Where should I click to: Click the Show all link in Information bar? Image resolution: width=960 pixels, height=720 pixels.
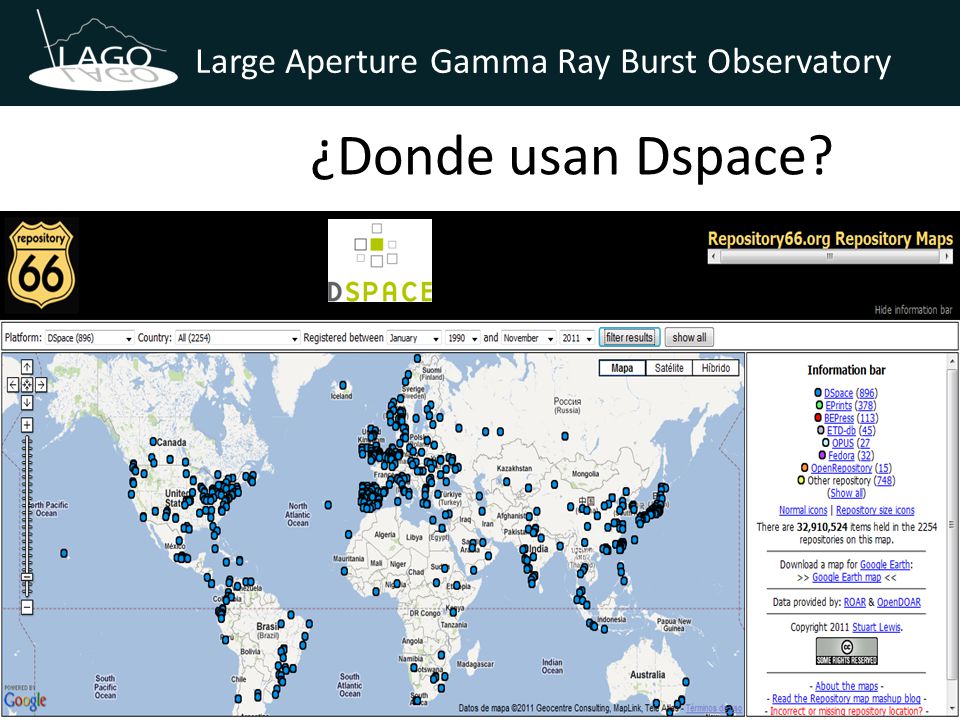coord(846,493)
